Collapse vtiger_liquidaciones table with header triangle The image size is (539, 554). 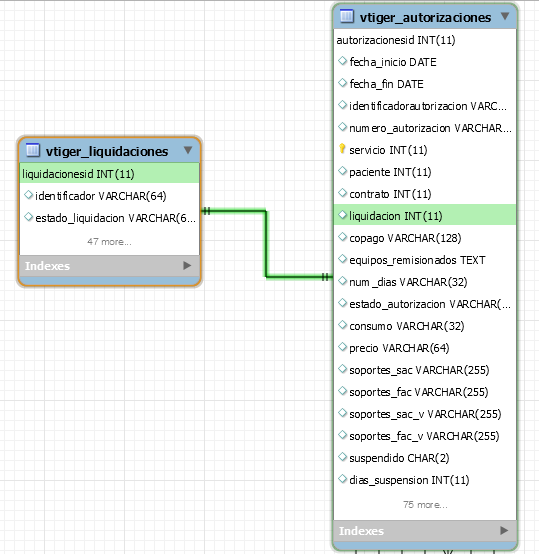coord(188,150)
